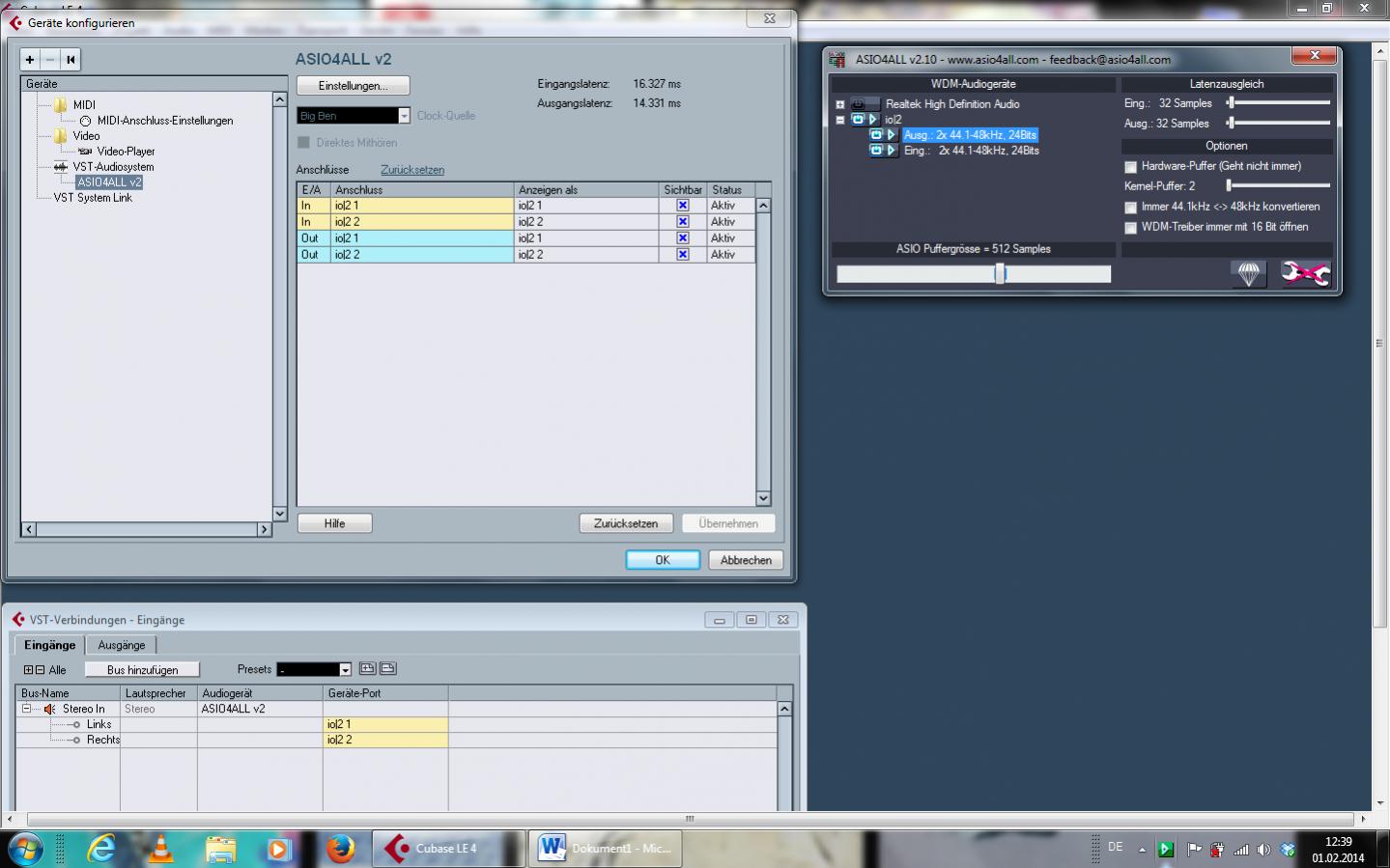The width and height of the screenshot is (1390, 868).
Task: Select MIDI-Anschluss-Einstellungen in tree
Action: (165, 121)
